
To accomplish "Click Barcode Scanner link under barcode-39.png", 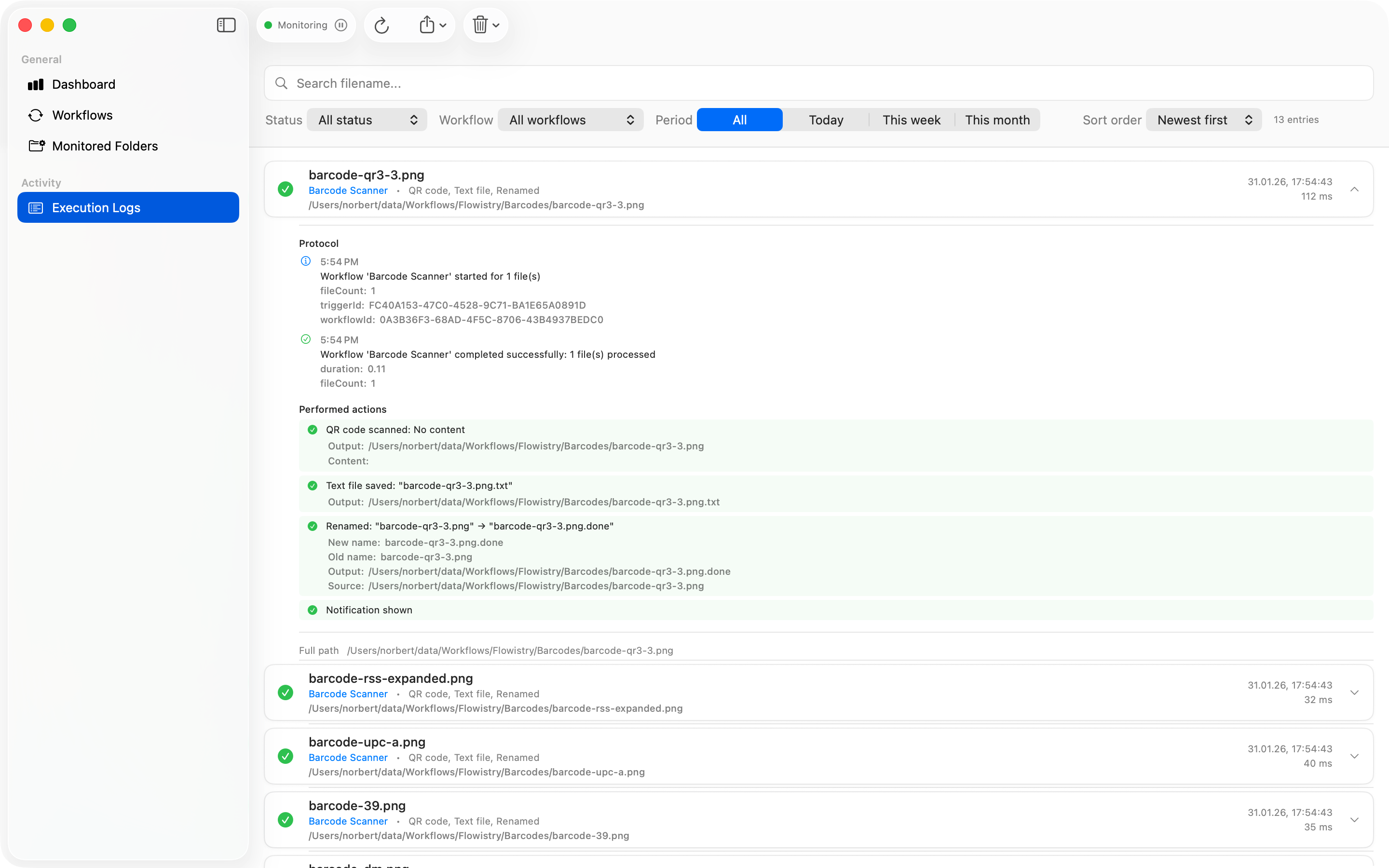I will click(x=348, y=822).
